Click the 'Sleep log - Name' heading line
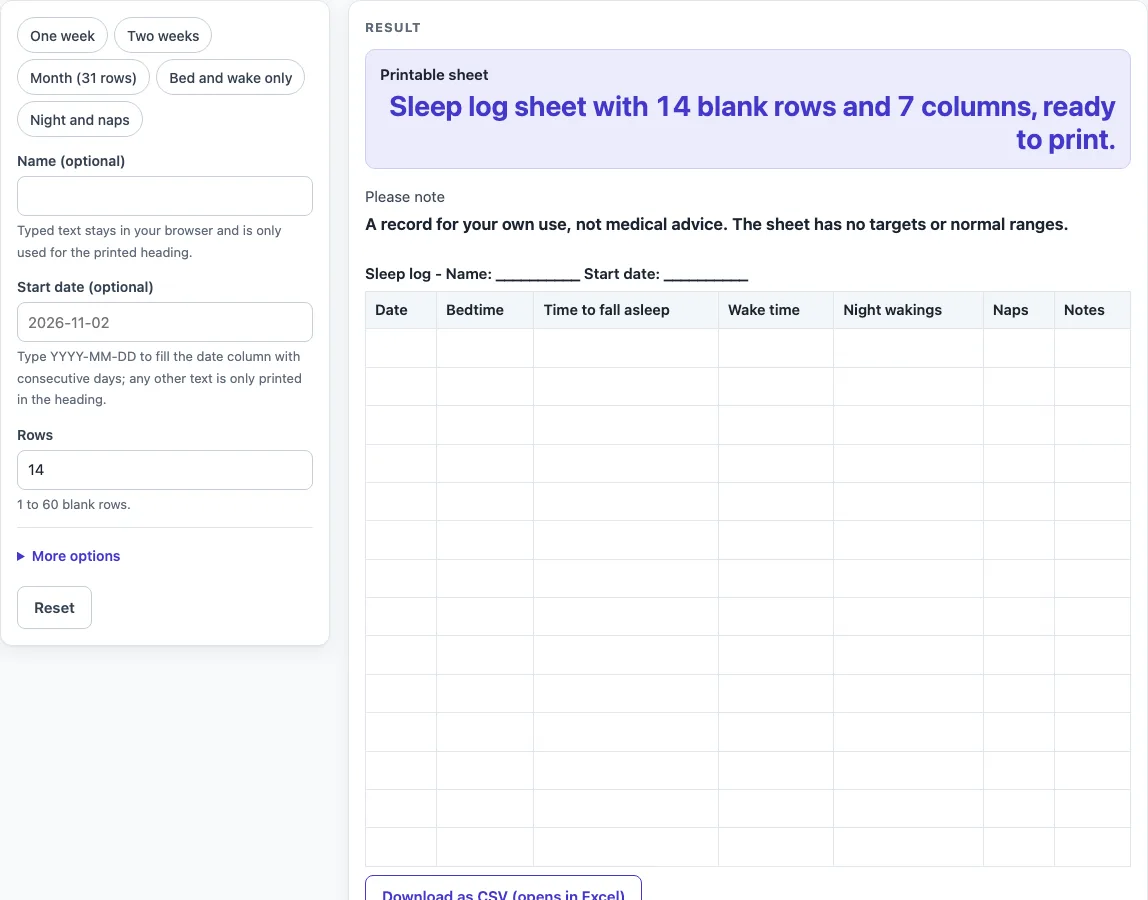The image size is (1148, 900). point(556,274)
